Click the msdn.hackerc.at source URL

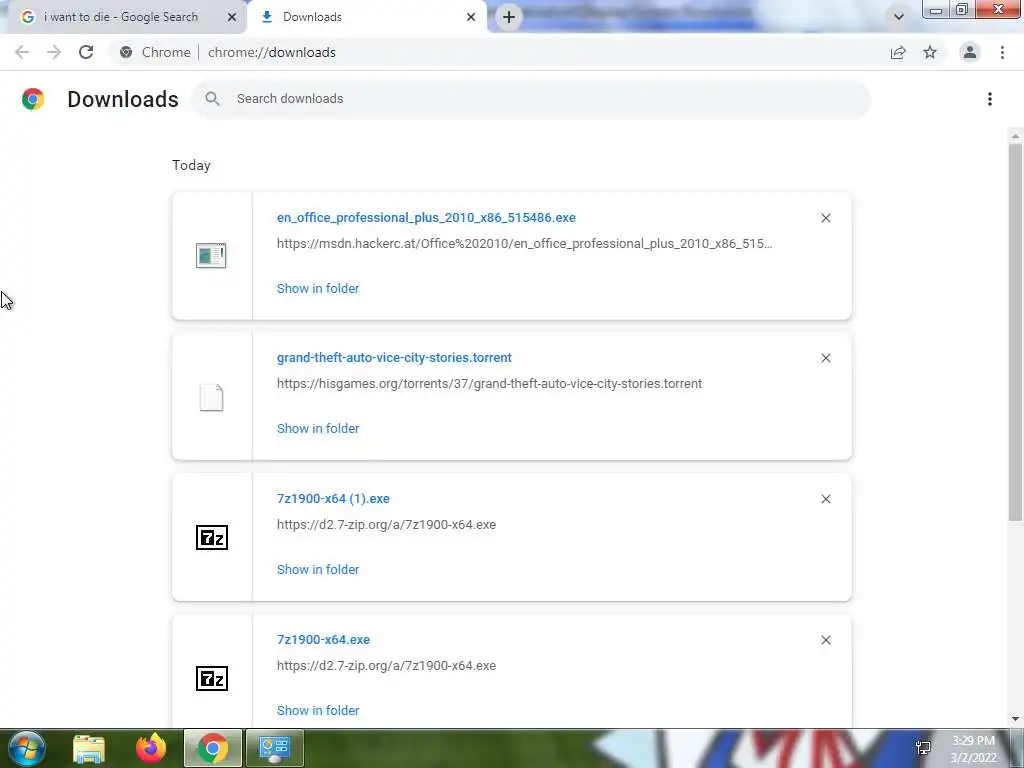(x=524, y=244)
